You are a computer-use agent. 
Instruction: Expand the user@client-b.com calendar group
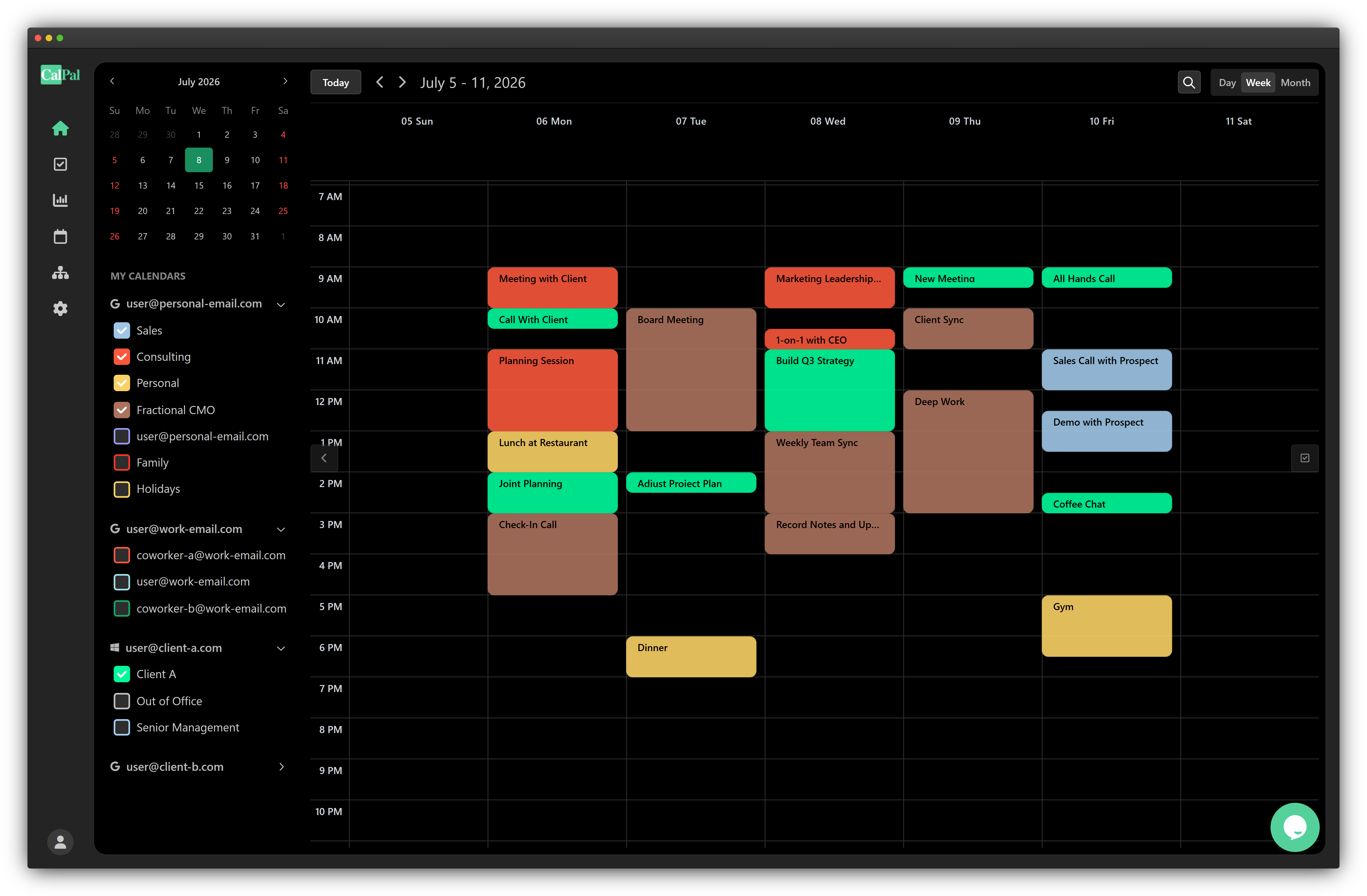[281, 767]
